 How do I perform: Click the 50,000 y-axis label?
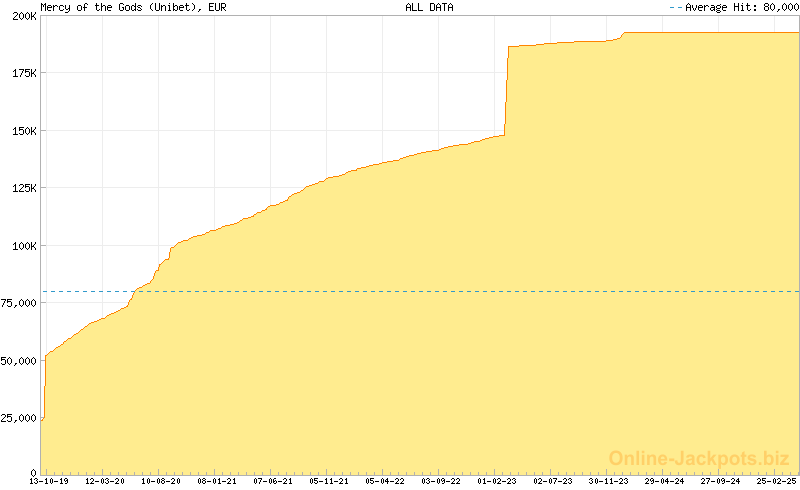pos(19,360)
